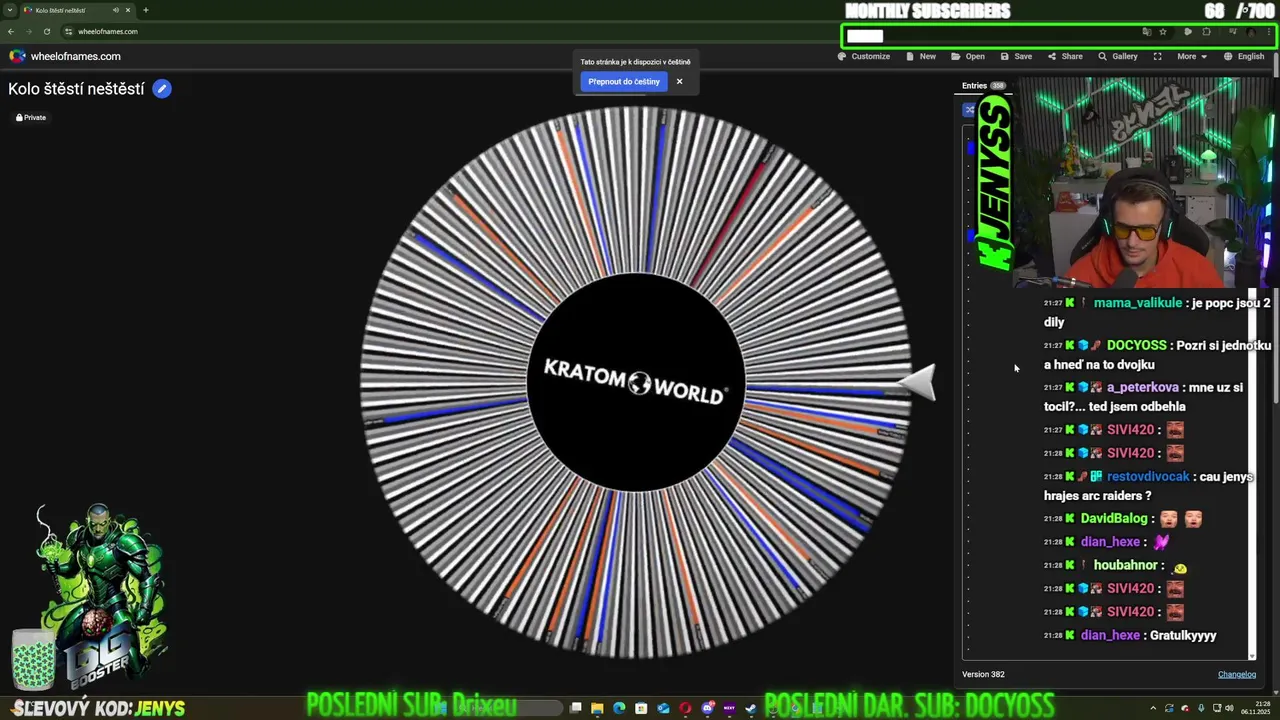
Task: Enter fullscreen mode via the fullscreen icon
Action: [x=1157, y=56]
